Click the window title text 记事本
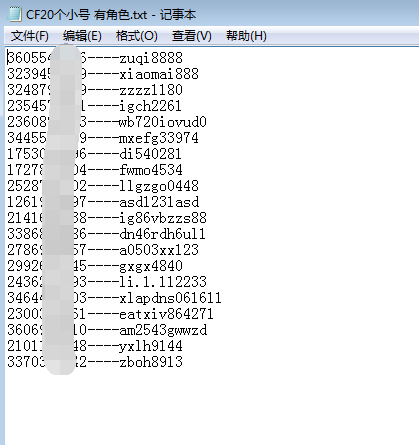The width and height of the screenshot is (419, 445). coord(178,15)
